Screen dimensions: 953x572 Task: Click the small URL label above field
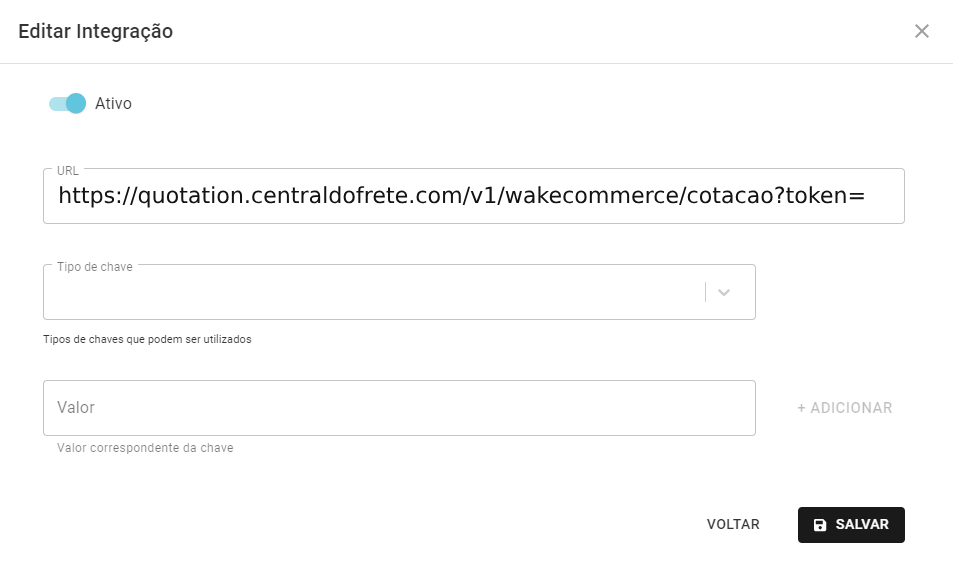click(68, 171)
